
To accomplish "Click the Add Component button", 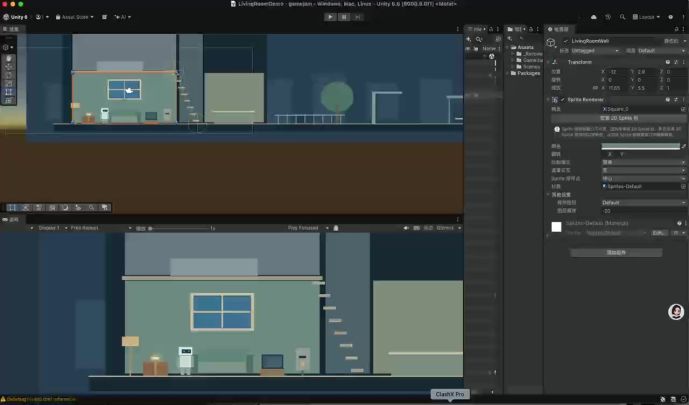I will tap(616, 253).
